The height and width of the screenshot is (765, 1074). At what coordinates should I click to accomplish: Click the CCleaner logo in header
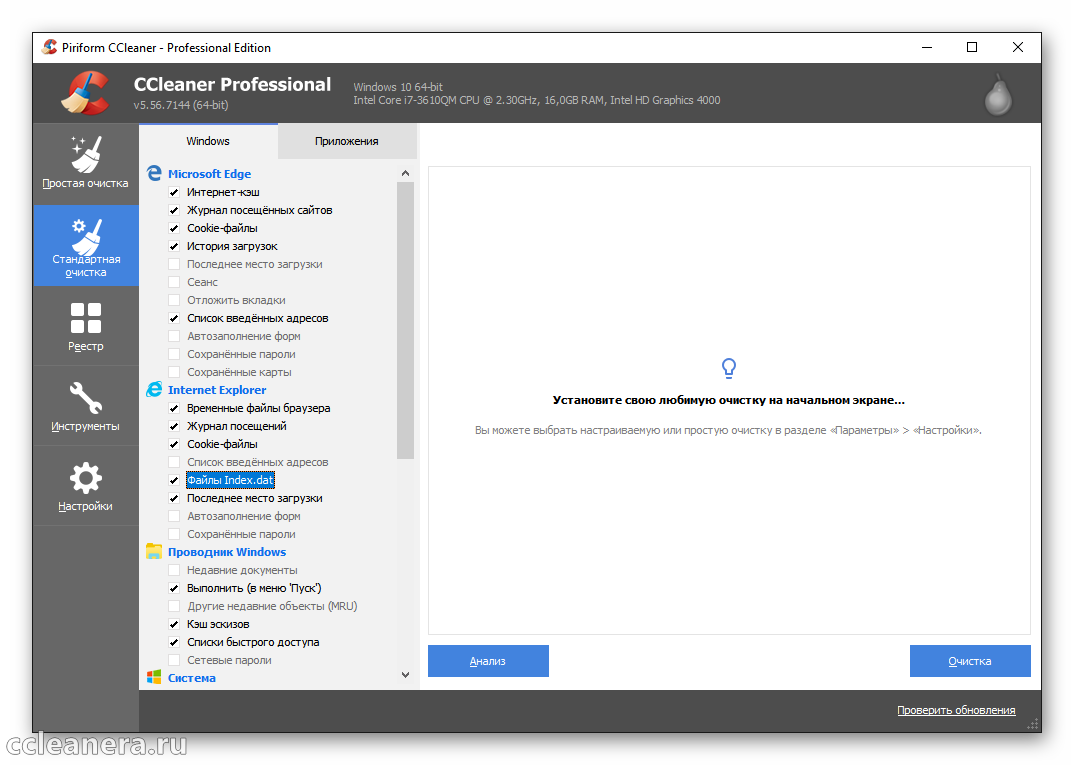pyautogui.click(x=85, y=93)
